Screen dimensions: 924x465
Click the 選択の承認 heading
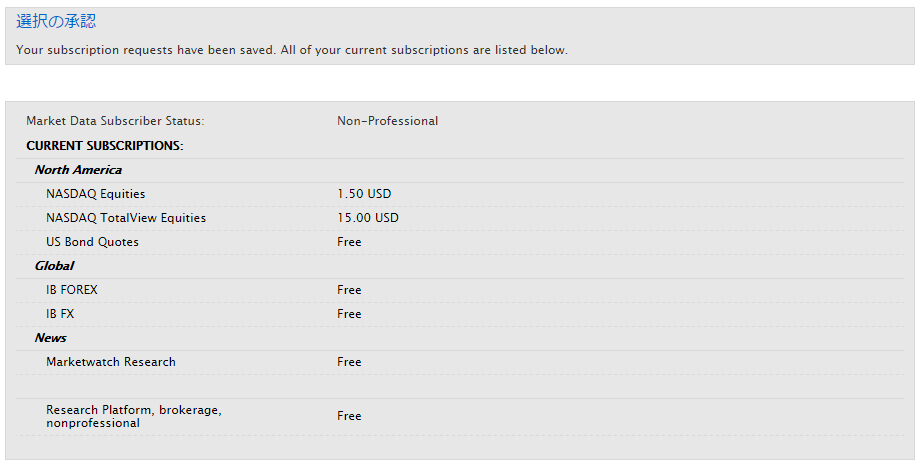(56, 22)
